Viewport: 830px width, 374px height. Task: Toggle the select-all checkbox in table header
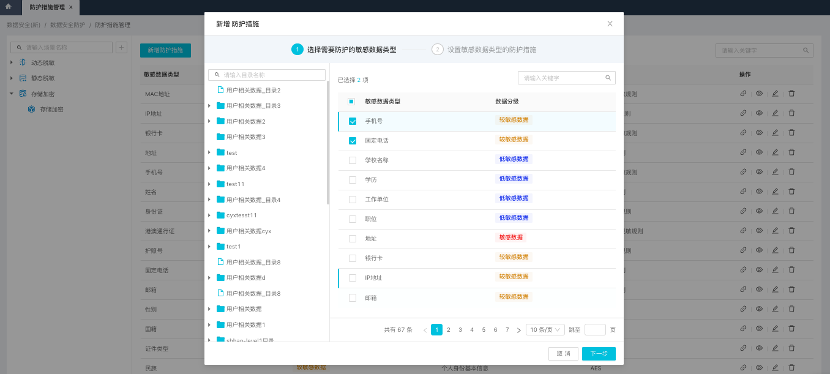tap(352, 101)
